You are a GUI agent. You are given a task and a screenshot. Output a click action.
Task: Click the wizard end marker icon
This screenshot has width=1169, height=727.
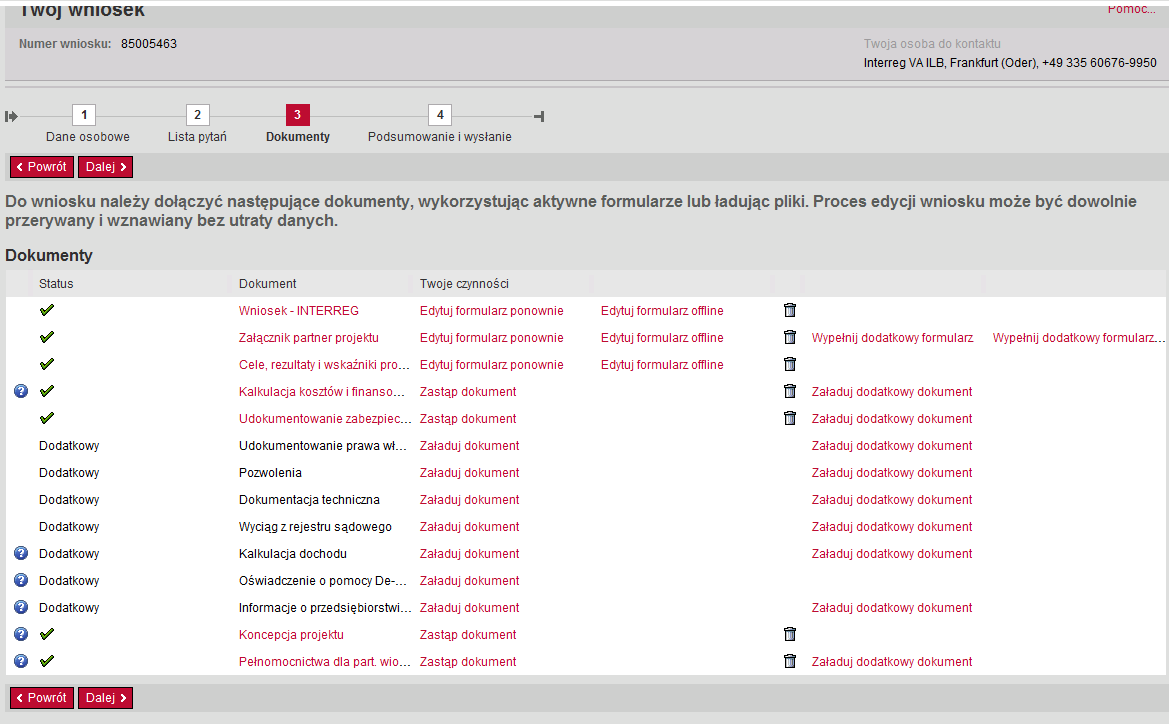[x=540, y=116]
